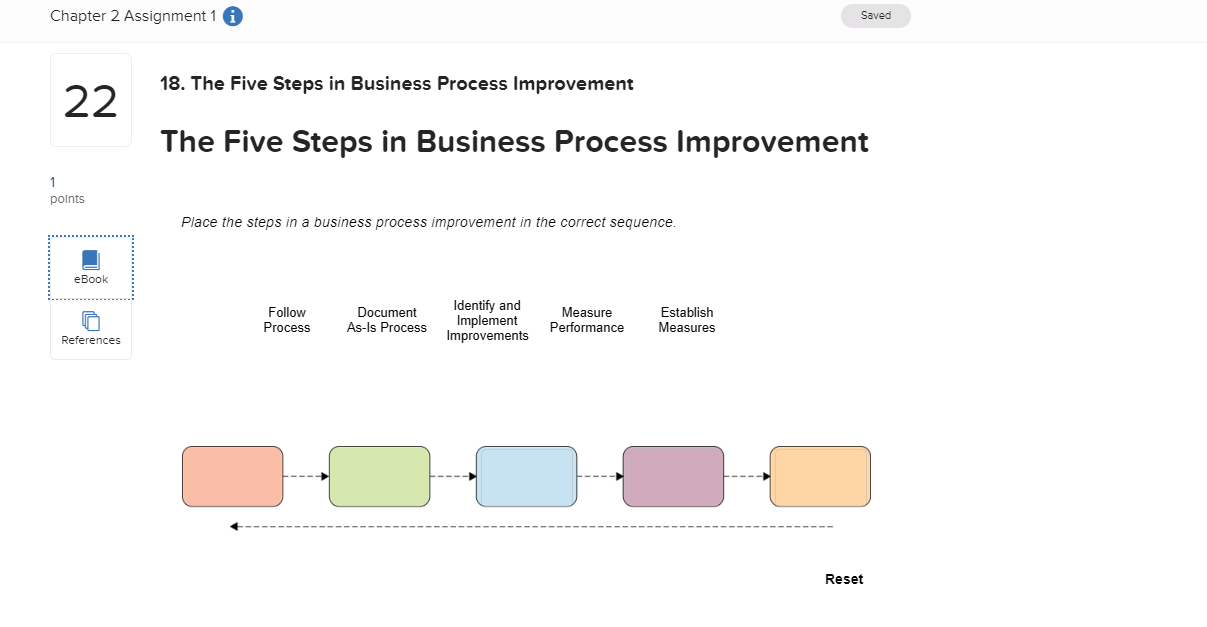The width and height of the screenshot is (1207, 627).
Task: Click the "Chapter 2 Assignment 1" header text
Action: 135,16
